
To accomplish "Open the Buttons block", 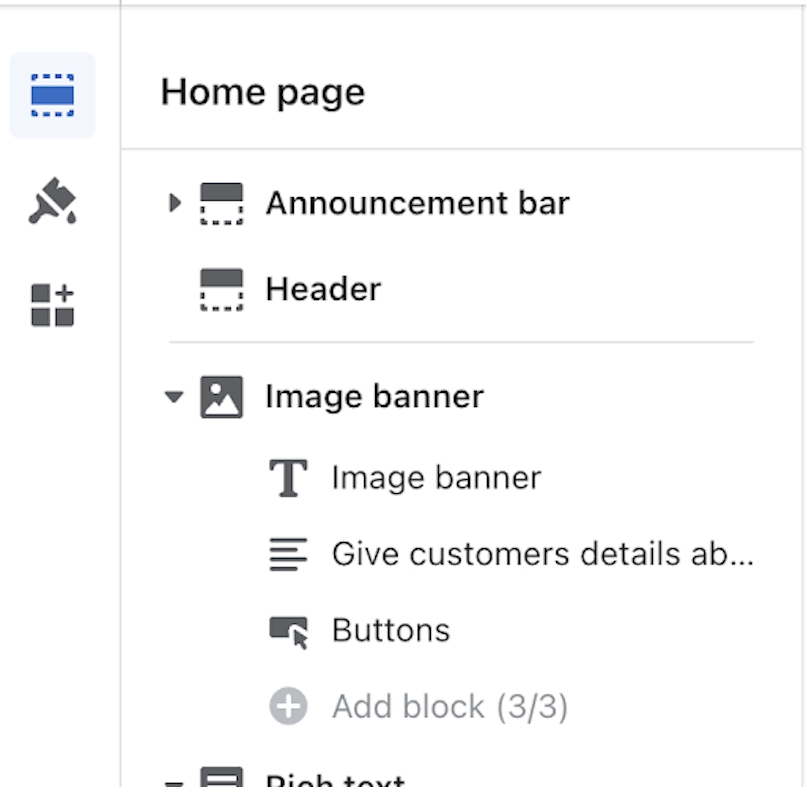I will [391, 631].
